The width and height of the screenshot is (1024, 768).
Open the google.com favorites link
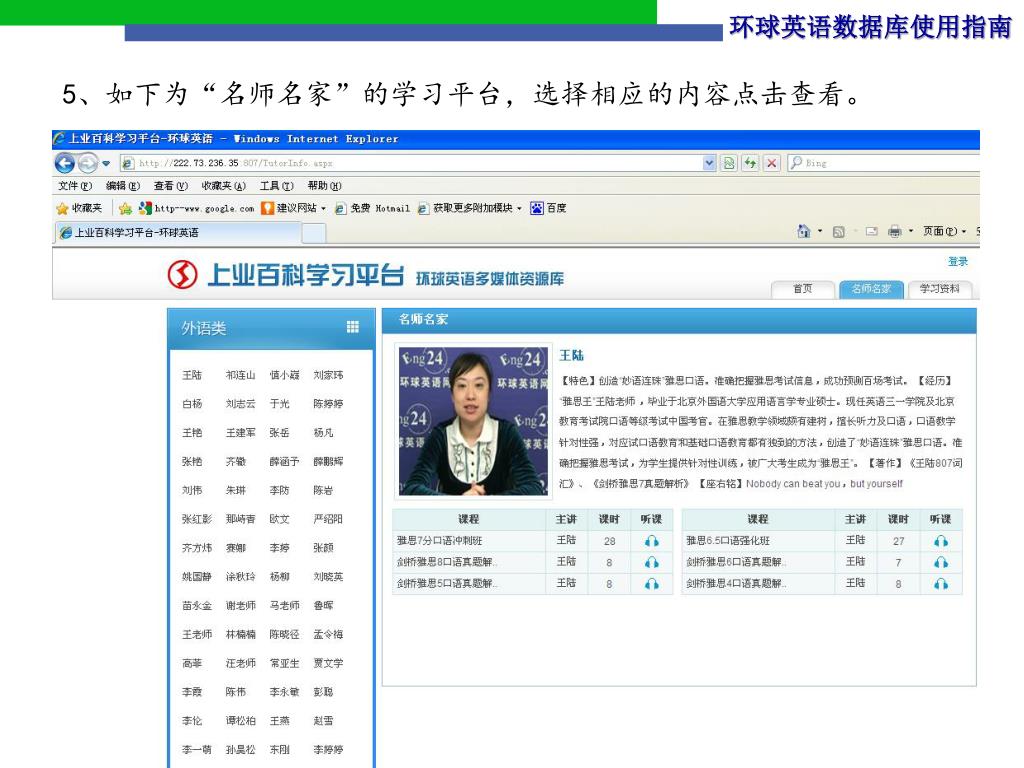(x=197, y=208)
